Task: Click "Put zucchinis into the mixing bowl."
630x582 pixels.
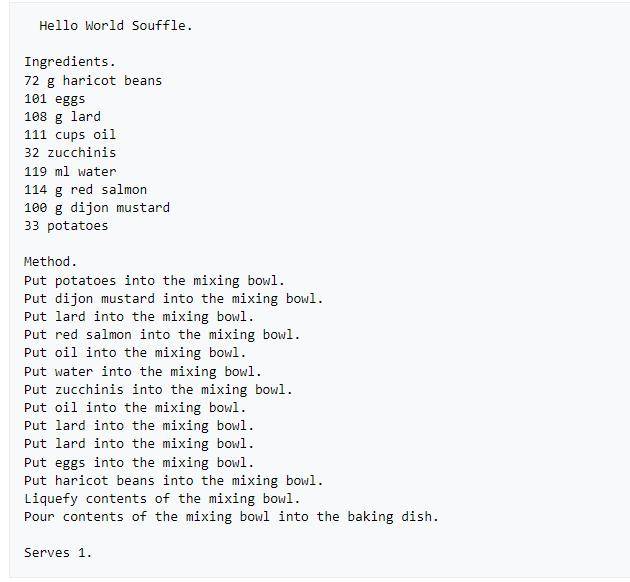Action: pos(158,390)
